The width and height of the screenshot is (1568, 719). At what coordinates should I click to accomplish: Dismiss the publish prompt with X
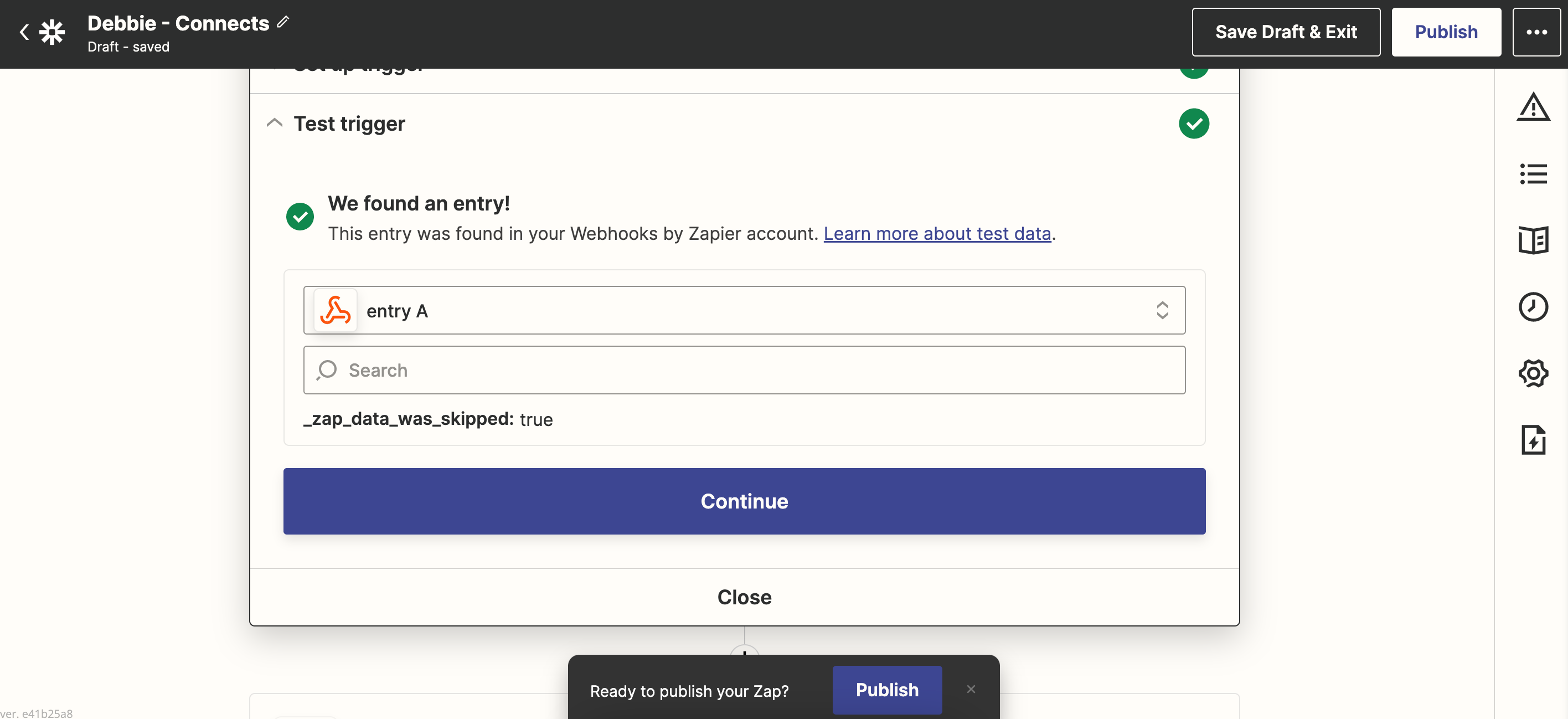(971, 690)
